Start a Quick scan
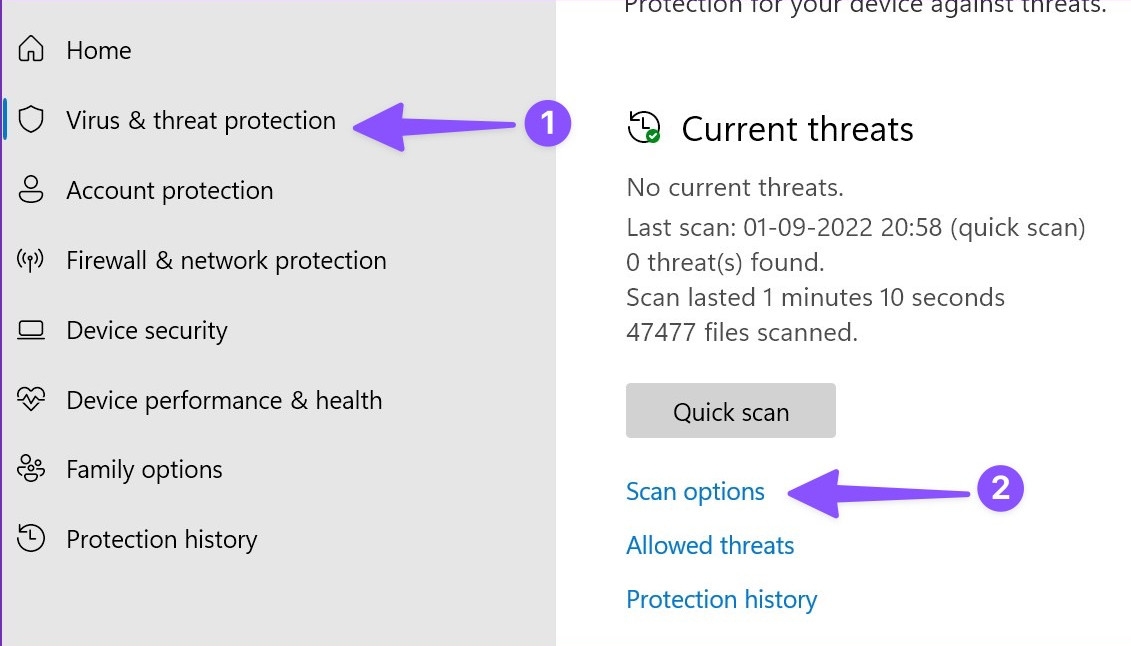Image resolution: width=1131 pixels, height=646 pixels. pos(730,410)
